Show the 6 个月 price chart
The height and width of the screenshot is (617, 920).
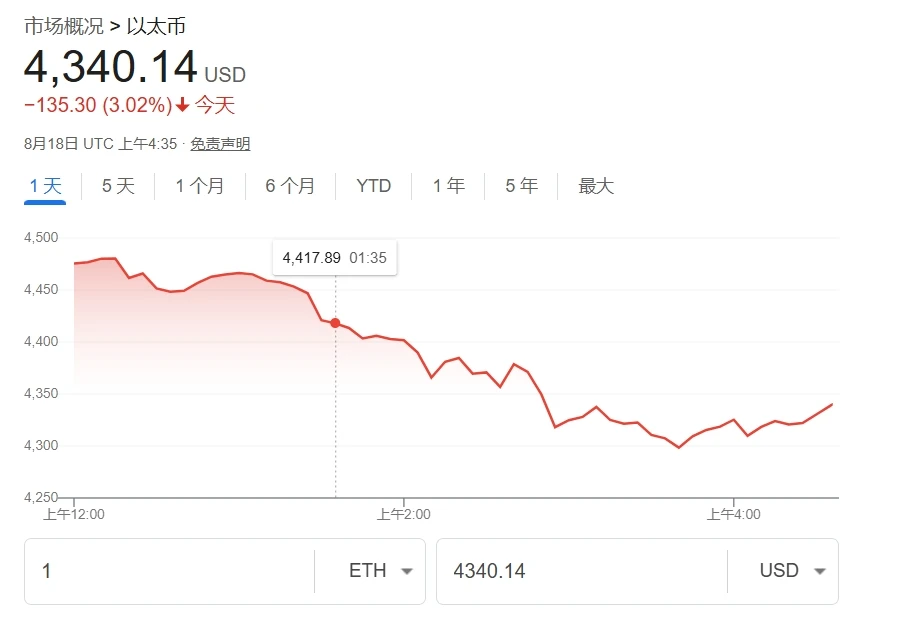[290, 186]
